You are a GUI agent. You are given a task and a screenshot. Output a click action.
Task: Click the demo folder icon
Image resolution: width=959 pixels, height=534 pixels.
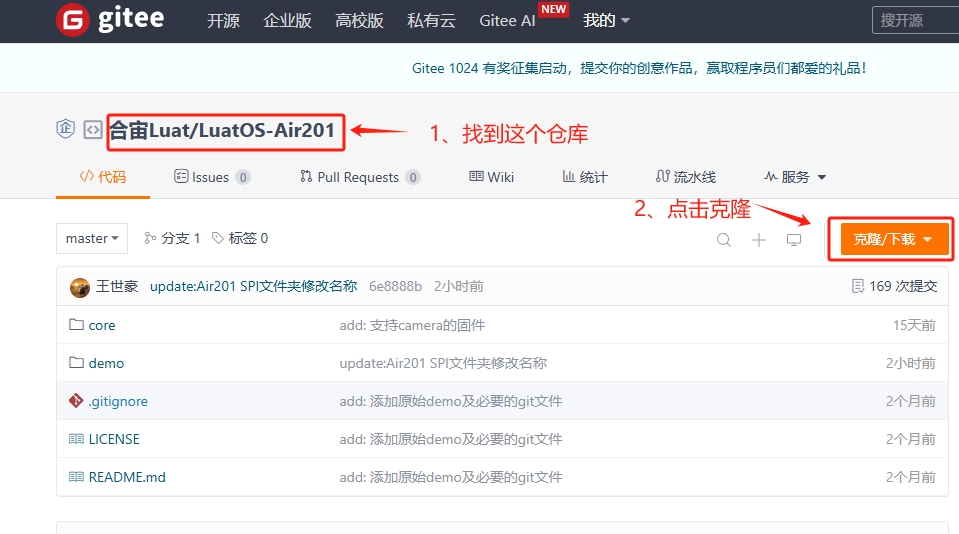(76, 363)
